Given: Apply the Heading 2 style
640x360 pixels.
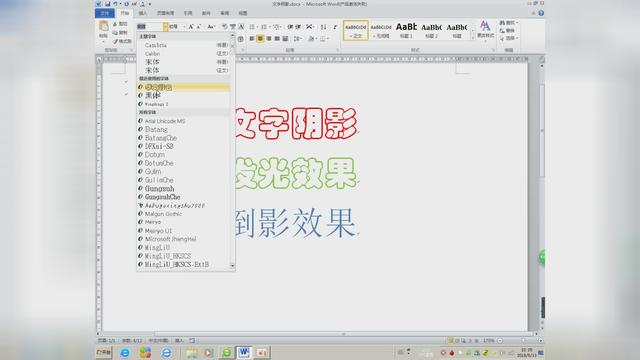Looking at the screenshot, I should point(431,31).
